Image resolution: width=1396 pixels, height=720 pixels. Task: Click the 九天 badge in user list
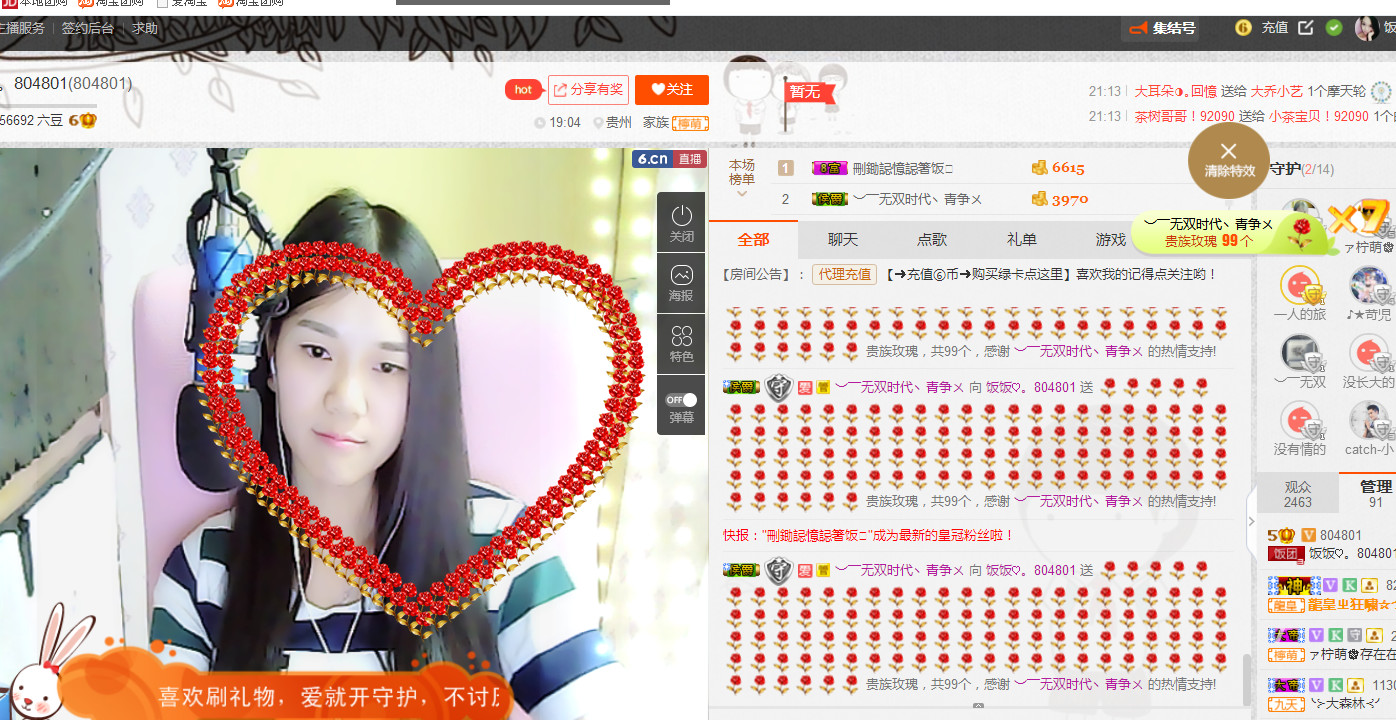[1284, 705]
